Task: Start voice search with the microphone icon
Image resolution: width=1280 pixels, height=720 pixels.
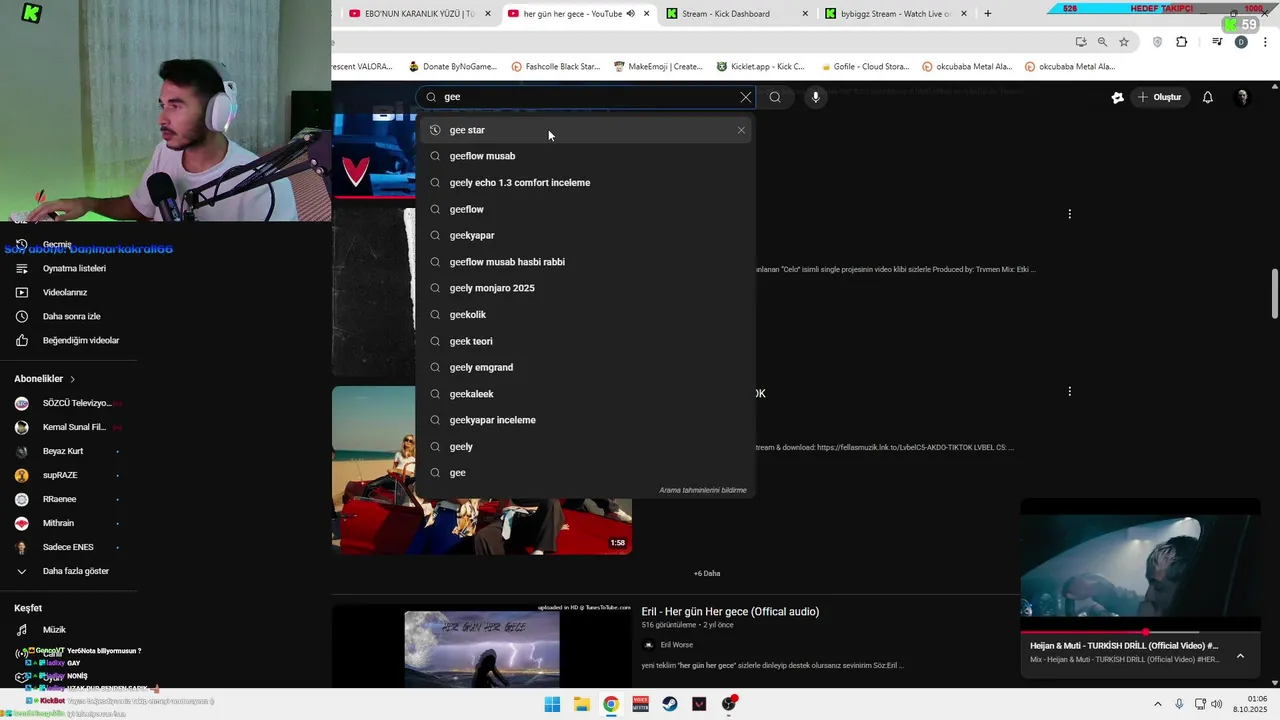Action: click(816, 97)
